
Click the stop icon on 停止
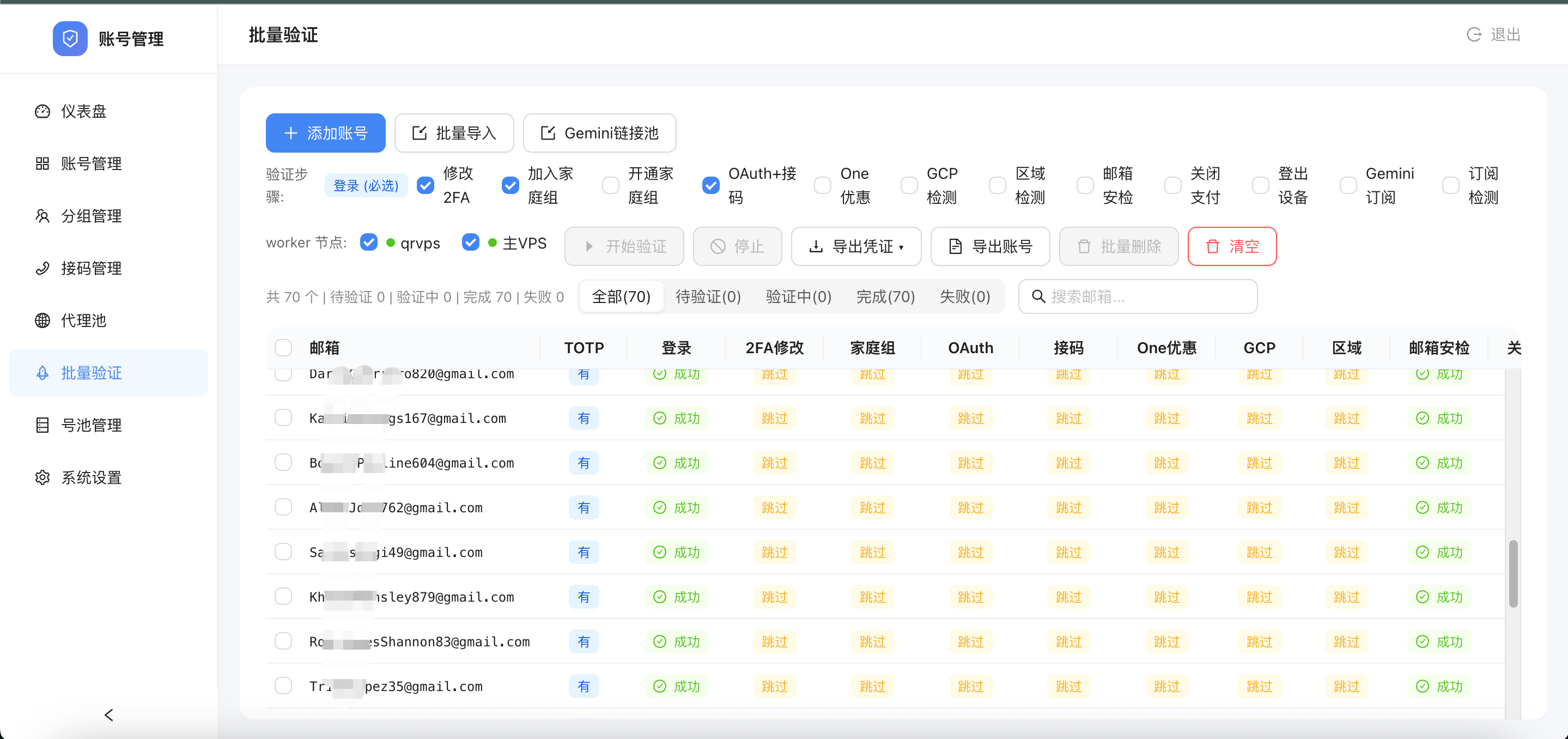click(x=718, y=246)
